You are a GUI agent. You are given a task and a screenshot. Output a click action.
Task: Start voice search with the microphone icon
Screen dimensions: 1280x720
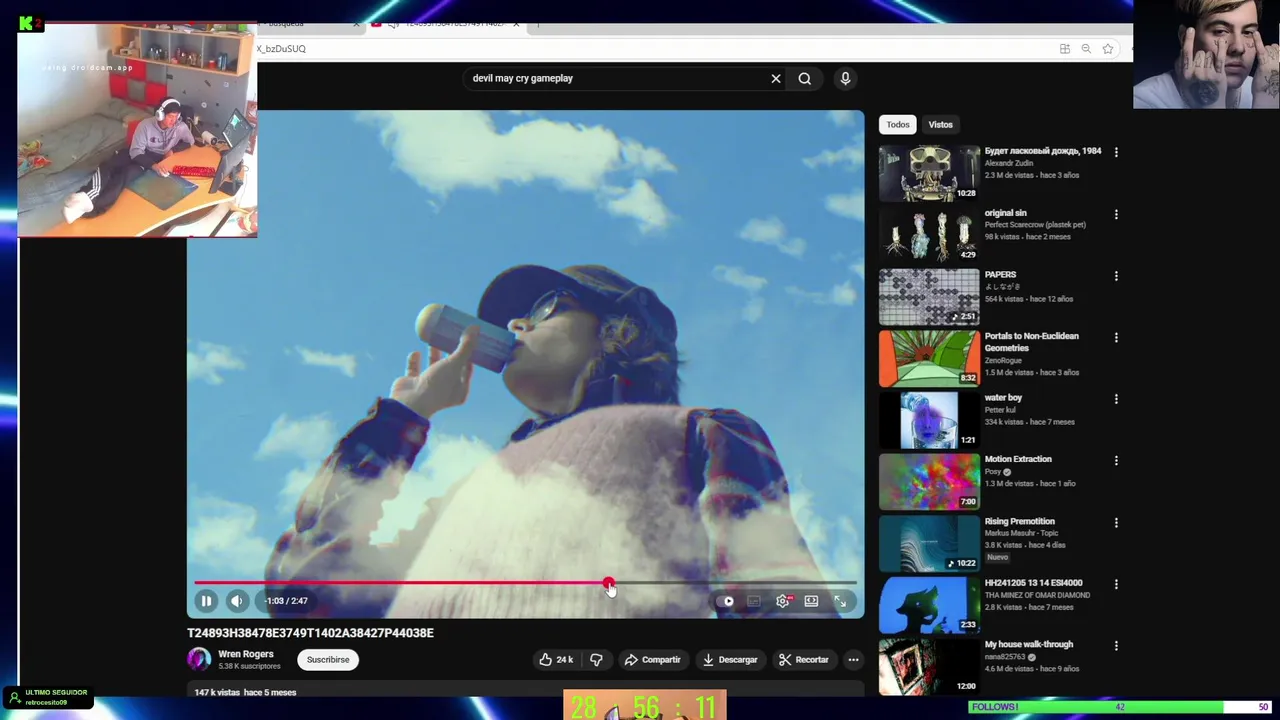click(845, 78)
